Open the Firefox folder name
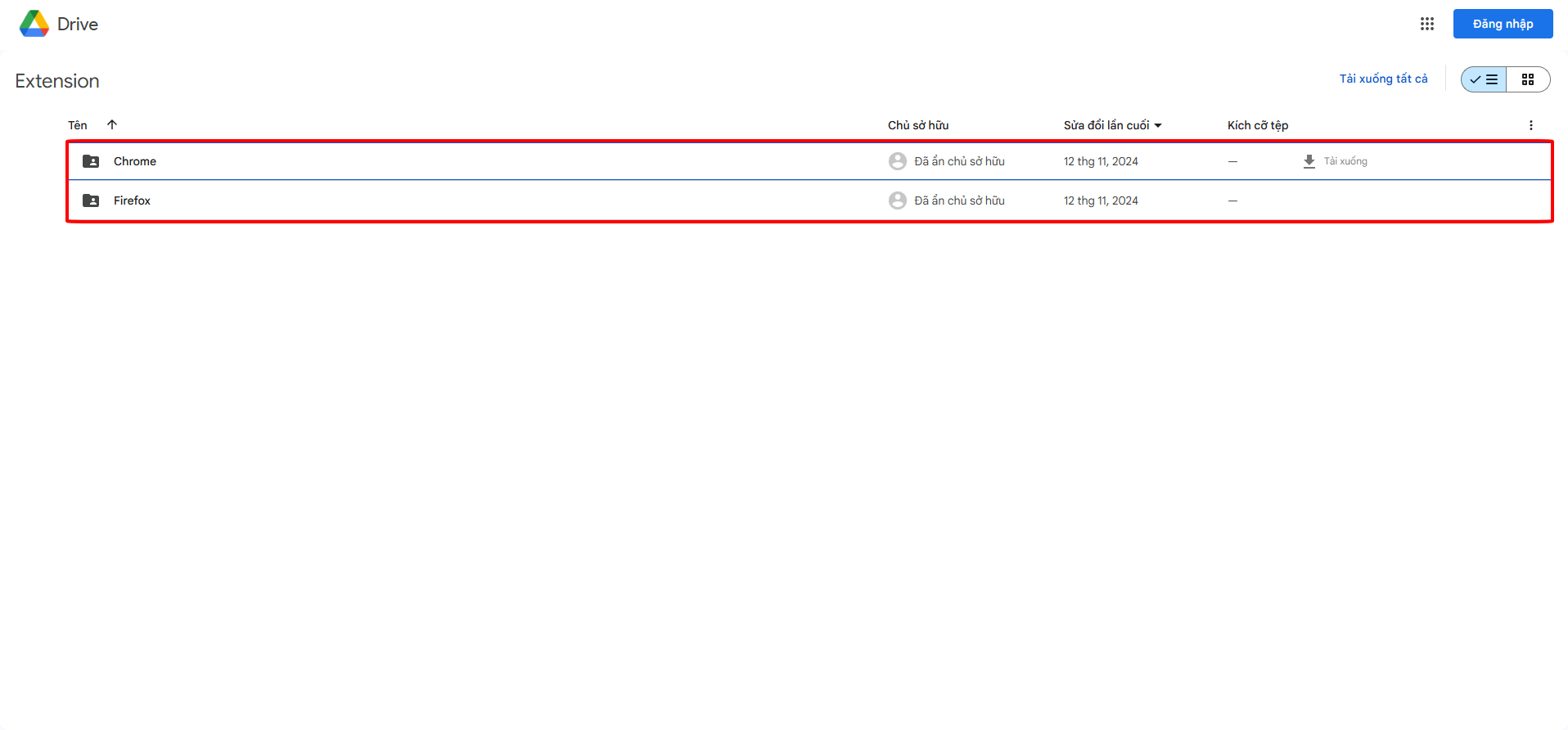 coord(132,201)
